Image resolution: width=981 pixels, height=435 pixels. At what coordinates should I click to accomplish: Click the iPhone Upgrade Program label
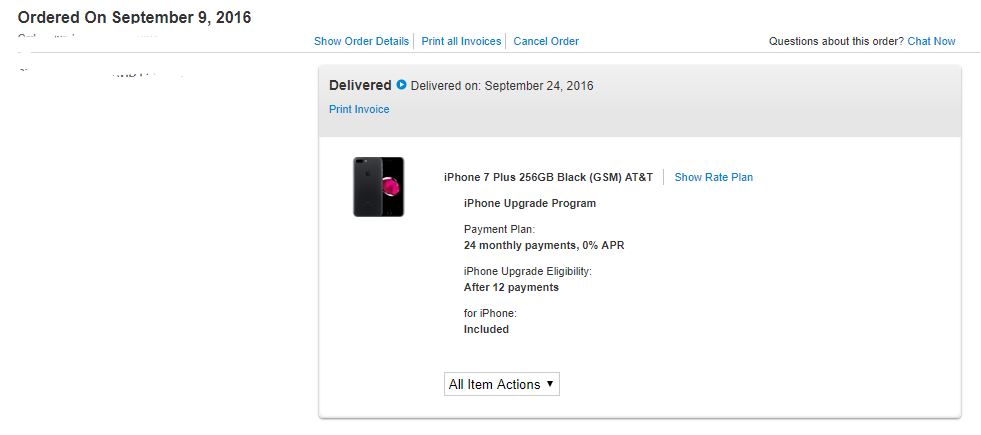coord(530,203)
